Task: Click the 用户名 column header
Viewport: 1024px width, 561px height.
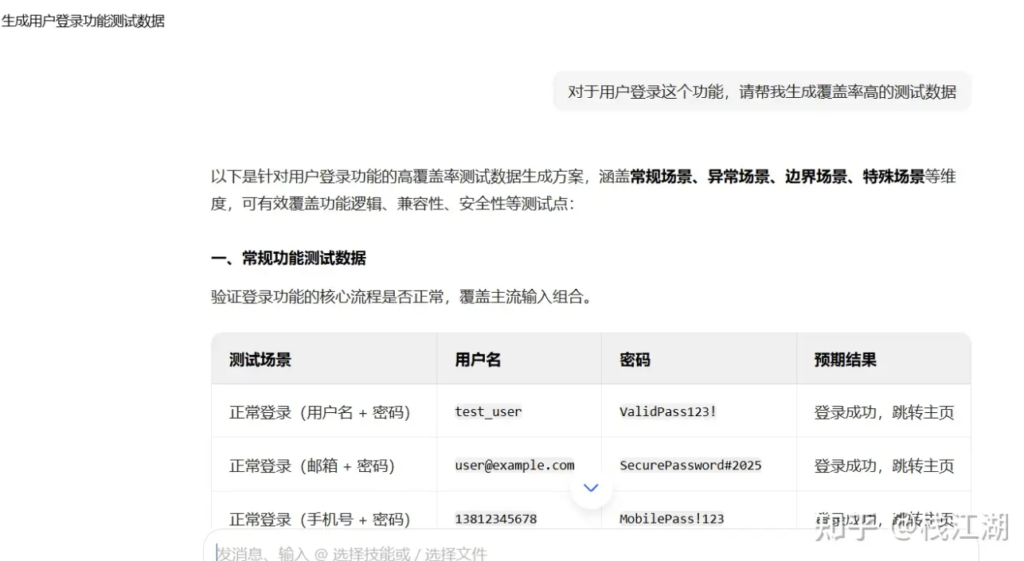Action: click(478, 359)
